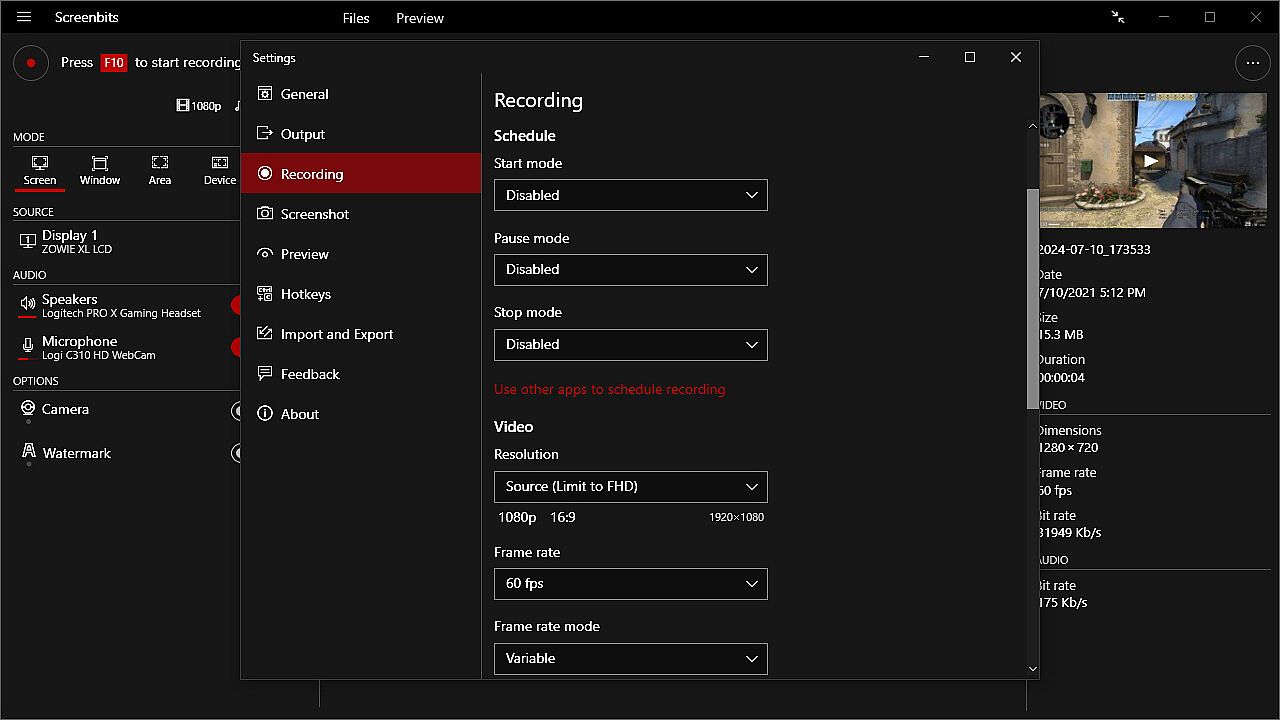This screenshot has height=720, width=1280.
Task: Open the Hotkeys settings section
Action: coord(305,294)
